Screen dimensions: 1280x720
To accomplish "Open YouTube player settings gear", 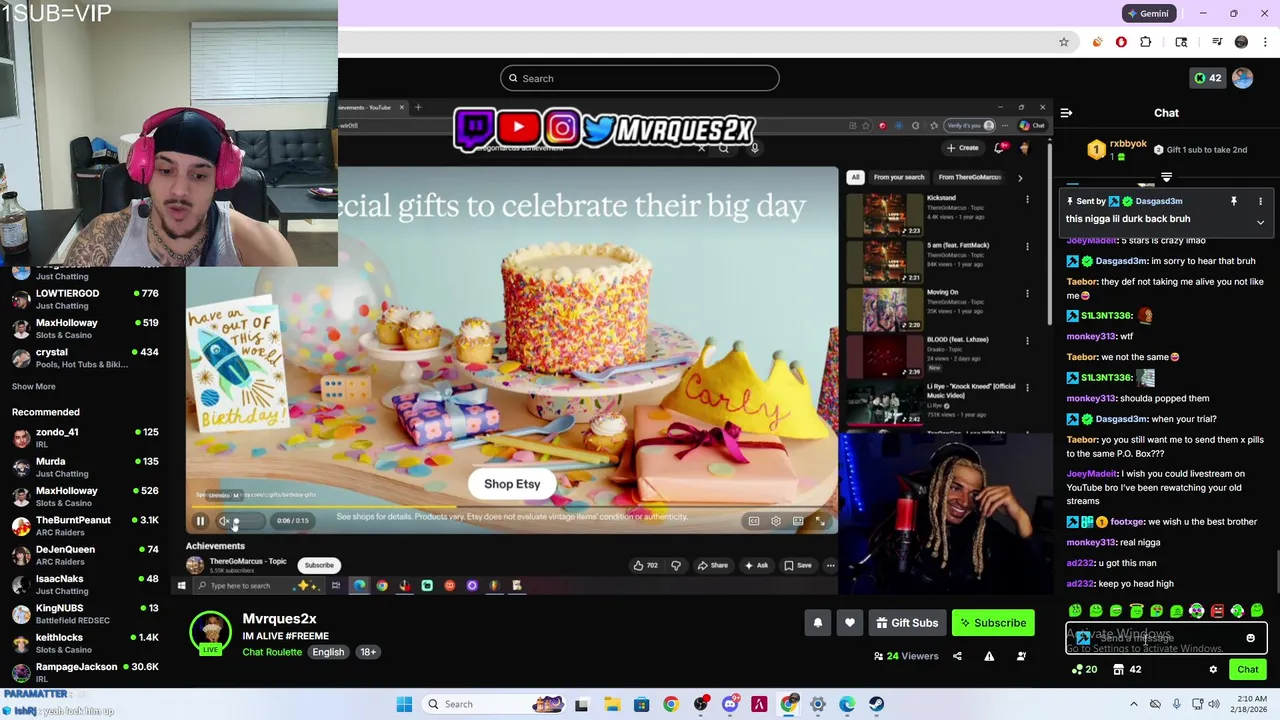I will (x=776, y=521).
